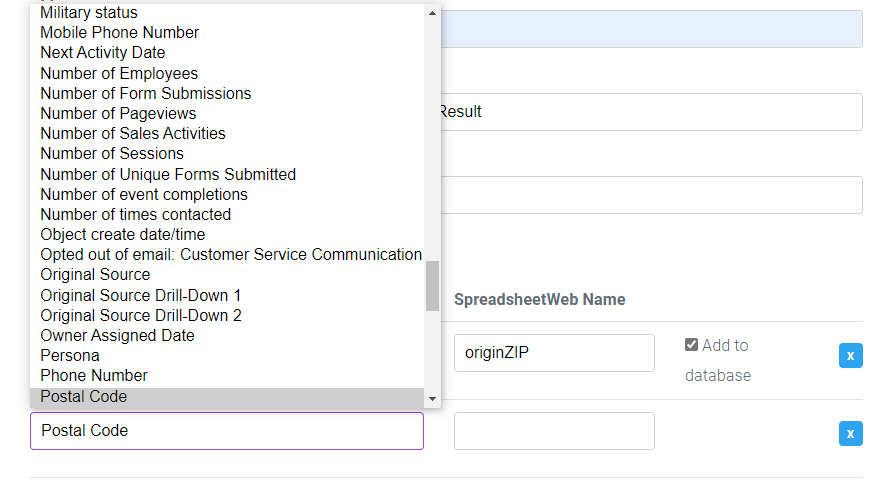Select Number of Employees option
Screen dimensions: 882x493
(x=119, y=74)
